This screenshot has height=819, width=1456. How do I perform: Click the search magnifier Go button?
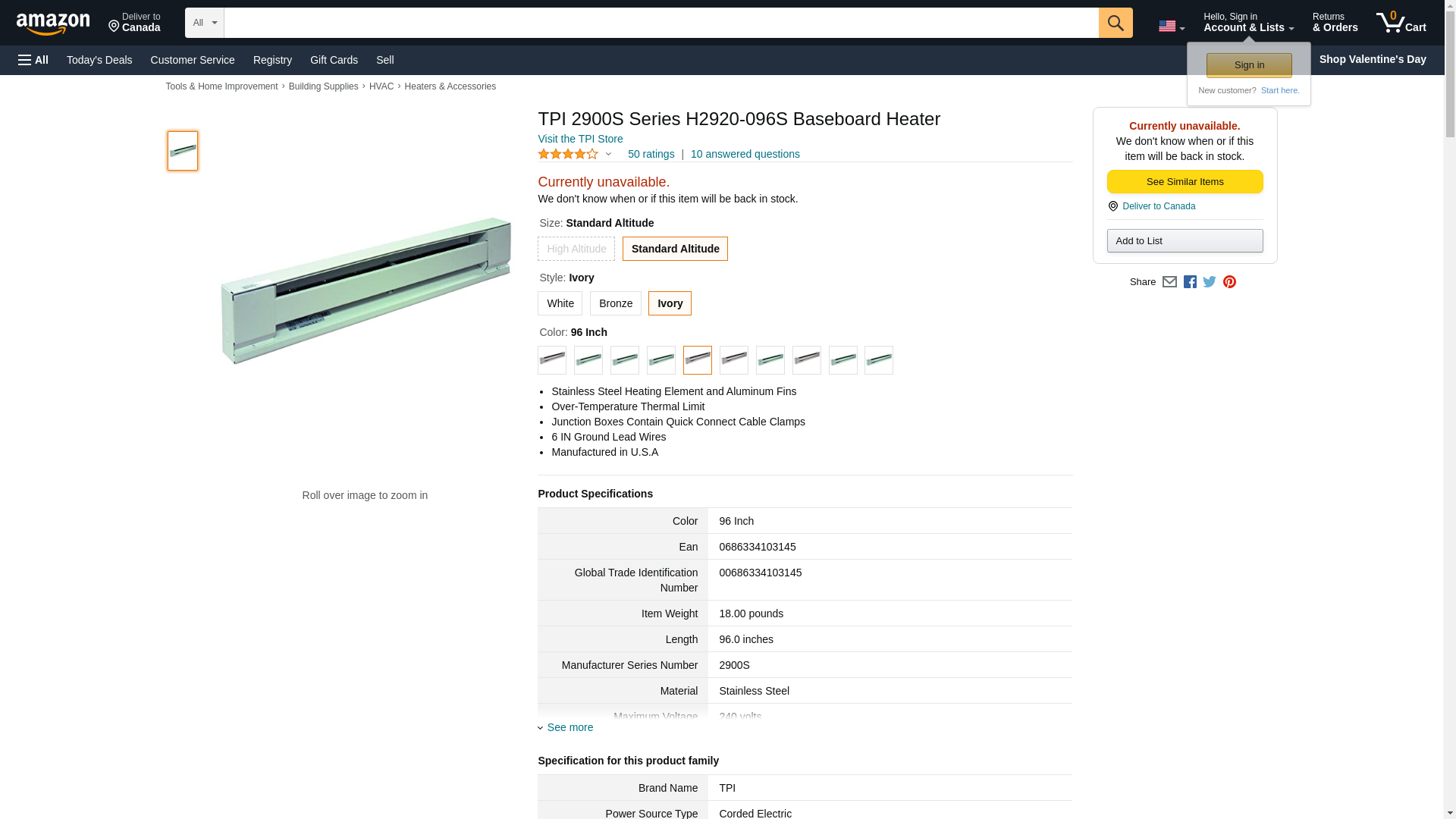pos(1115,23)
